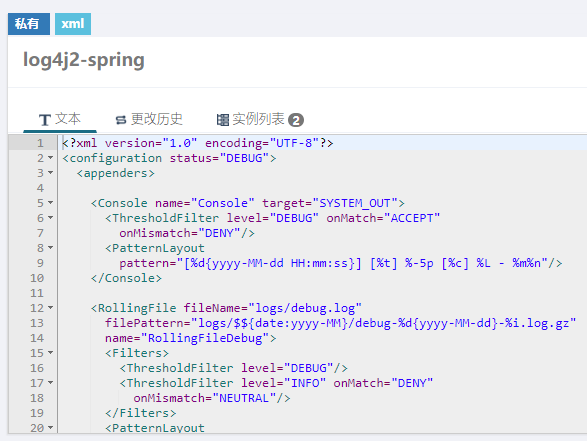Click the log4j2-spring title

[x=84, y=60]
